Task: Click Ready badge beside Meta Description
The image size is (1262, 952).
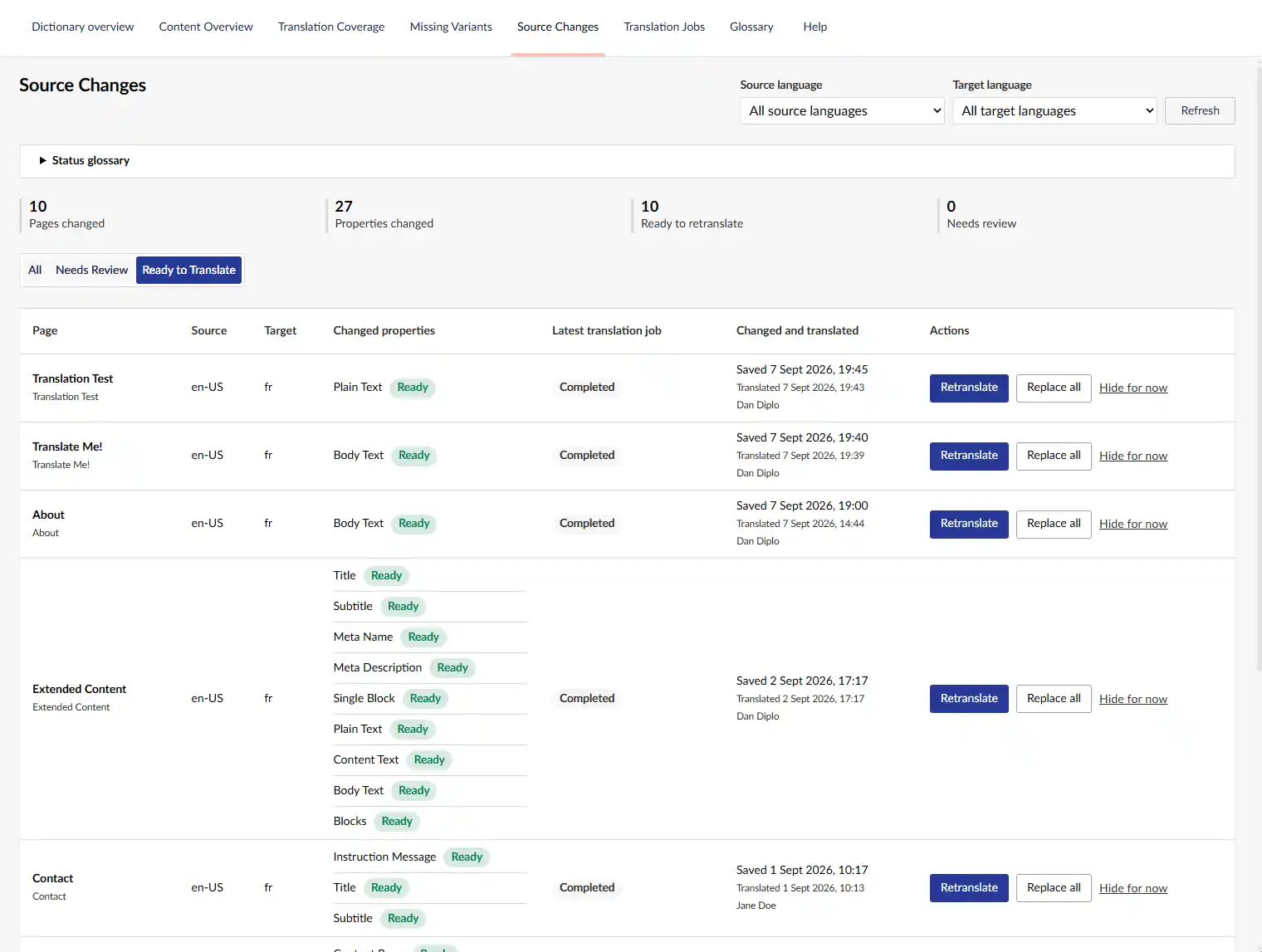Action: coord(452,668)
